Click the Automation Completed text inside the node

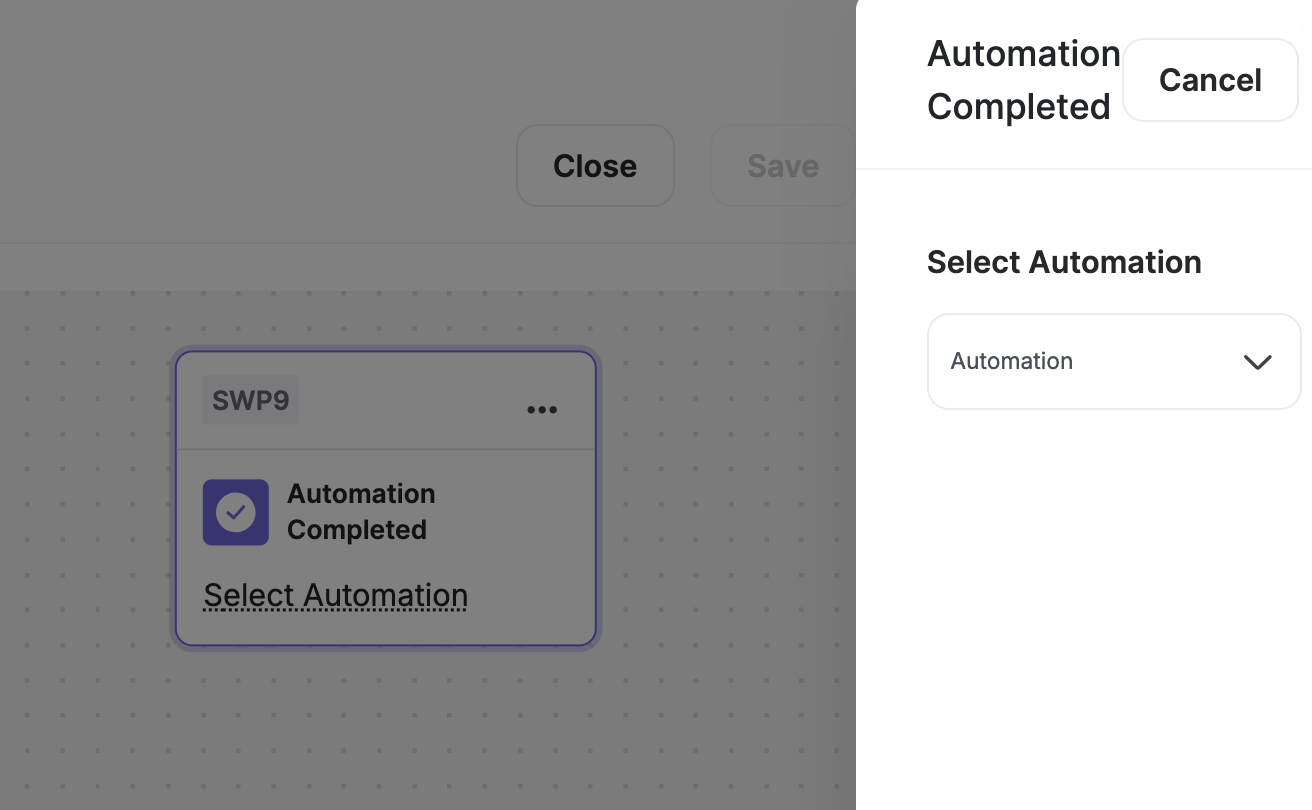361,511
